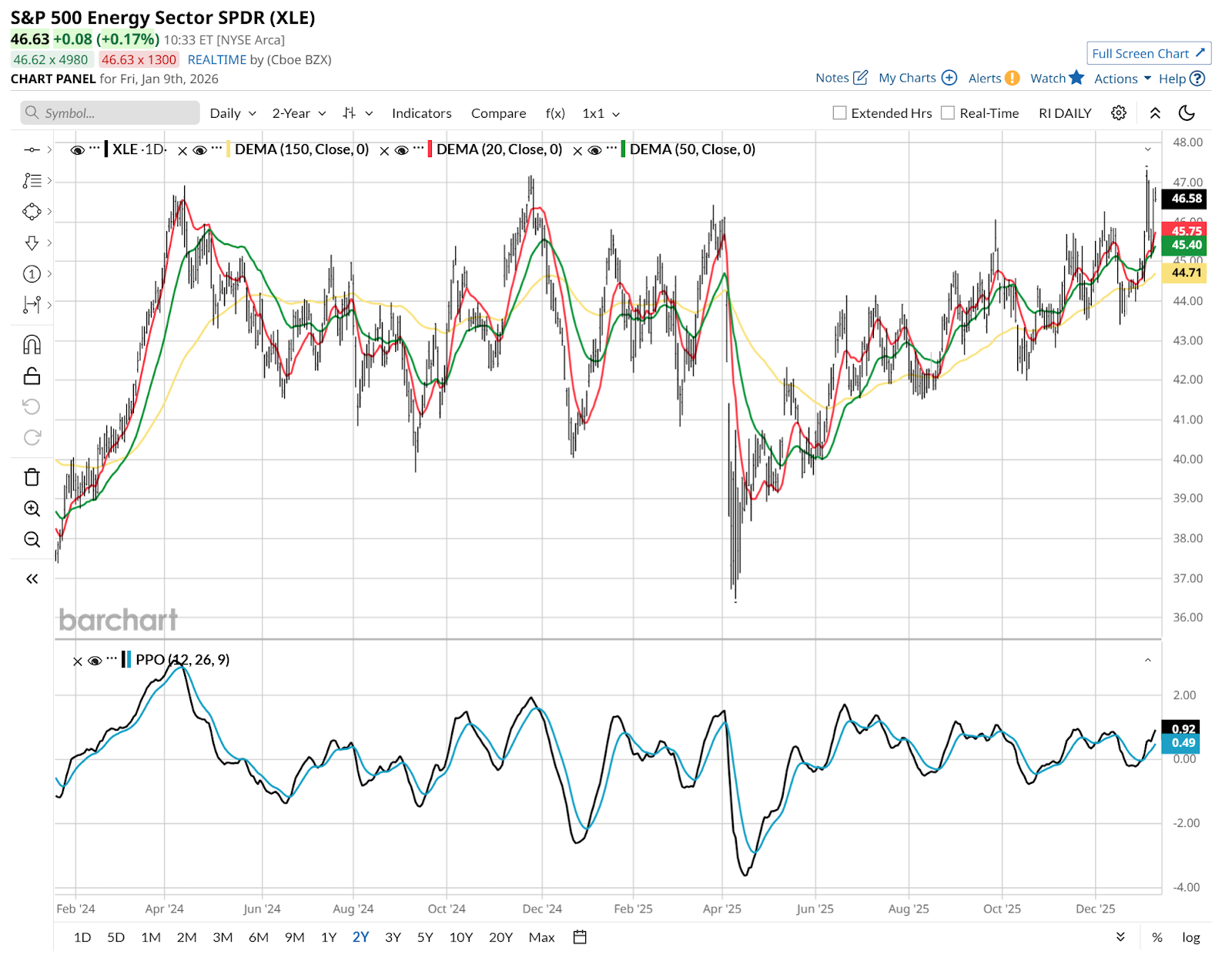This screenshot has height=971, width=1232.
Task: Click the Compare button
Action: [x=498, y=113]
